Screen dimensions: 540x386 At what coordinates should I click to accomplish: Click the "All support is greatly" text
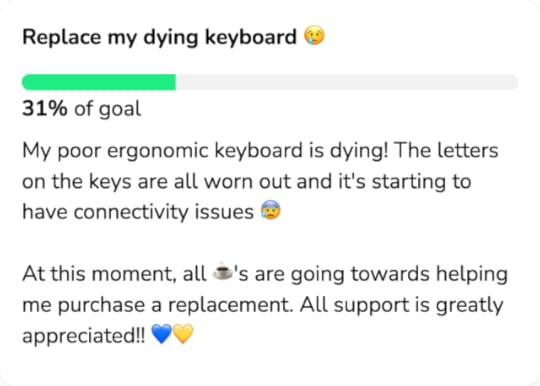pyautogui.click(x=401, y=305)
